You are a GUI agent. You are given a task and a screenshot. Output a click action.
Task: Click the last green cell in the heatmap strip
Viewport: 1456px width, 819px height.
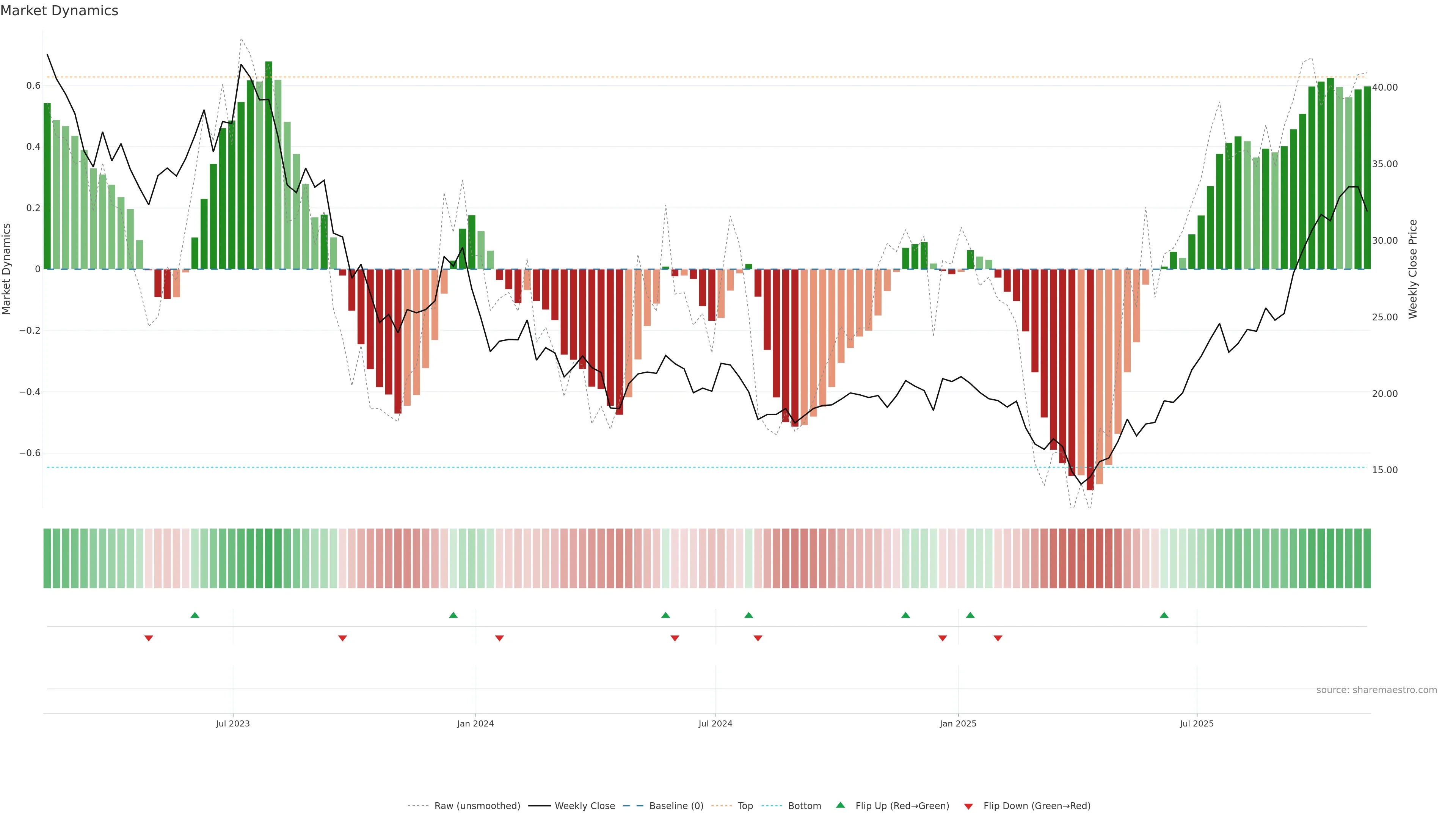[1367, 559]
